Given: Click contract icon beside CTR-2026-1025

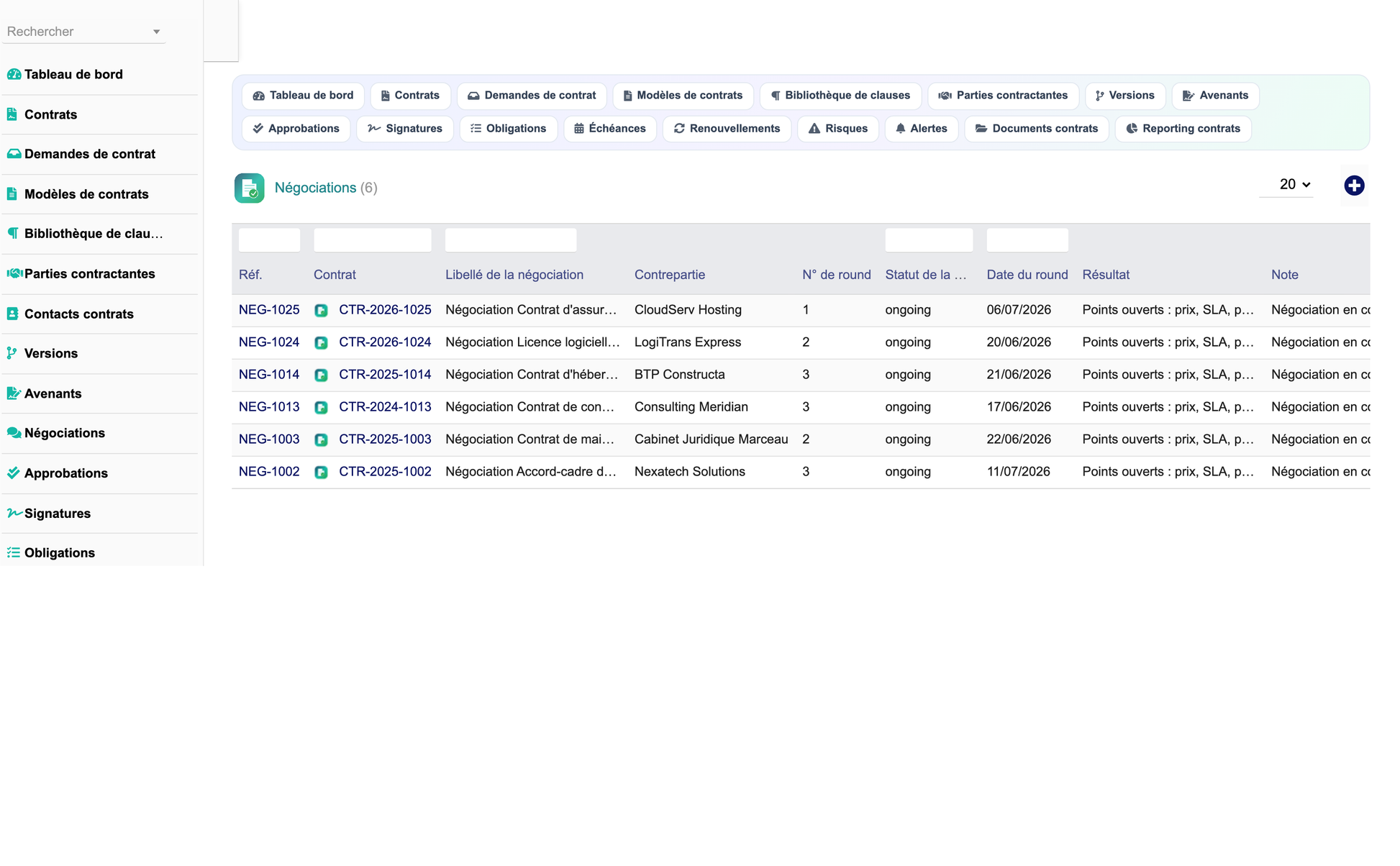Looking at the screenshot, I should coord(321,311).
